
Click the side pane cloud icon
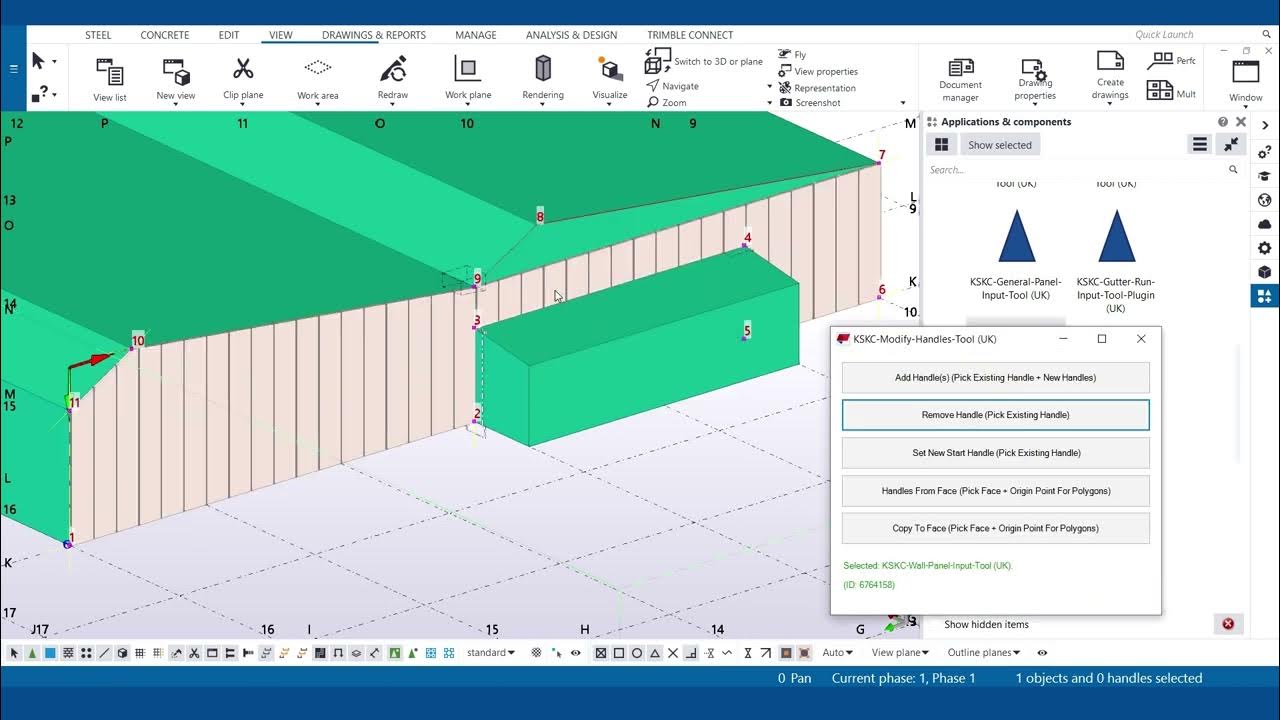1265,224
